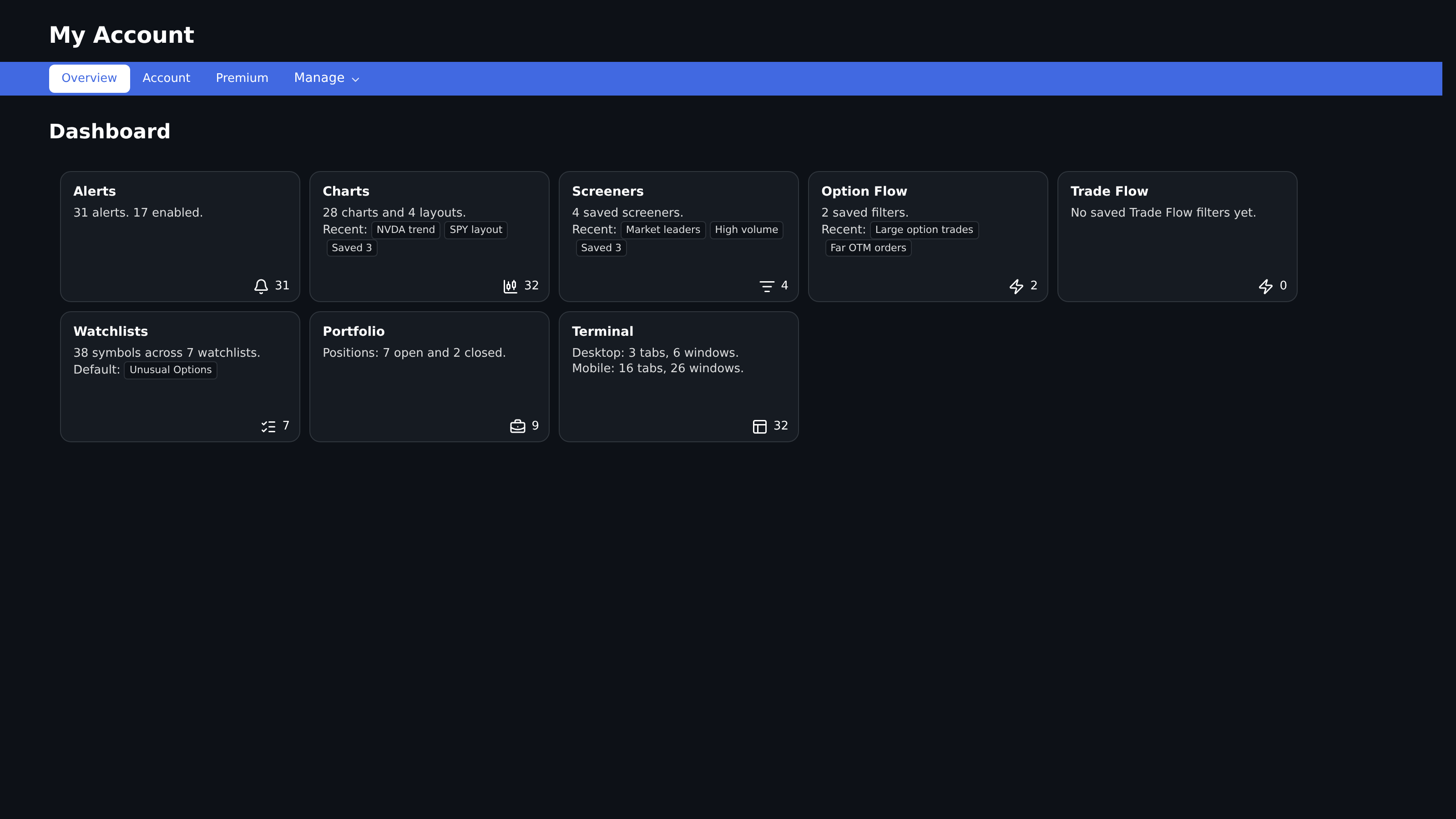
Task: Click '2 saved filters.' text
Action: pyautogui.click(x=865, y=212)
